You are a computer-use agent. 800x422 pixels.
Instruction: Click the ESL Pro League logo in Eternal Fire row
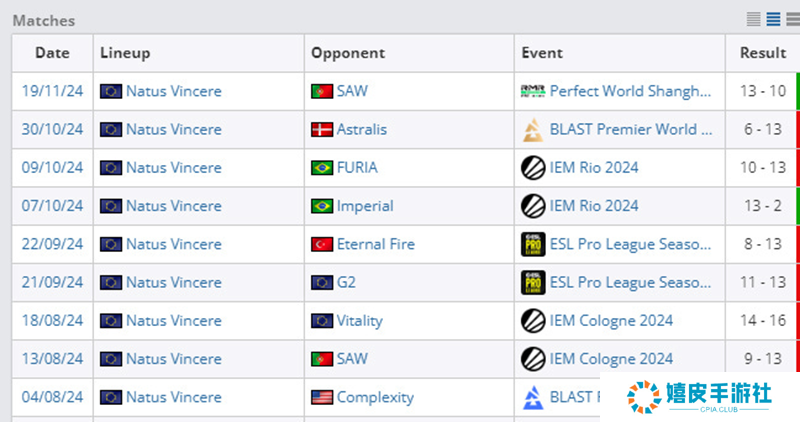(x=533, y=244)
